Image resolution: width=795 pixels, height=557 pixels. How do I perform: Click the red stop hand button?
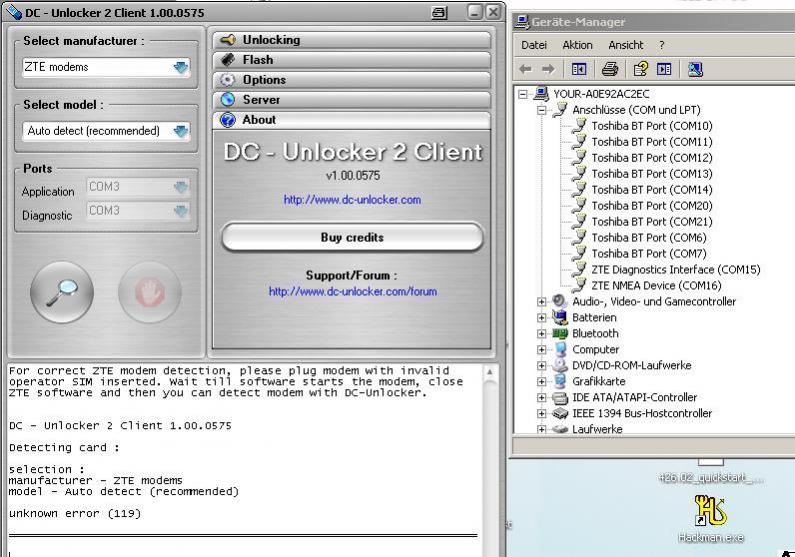(x=149, y=292)
